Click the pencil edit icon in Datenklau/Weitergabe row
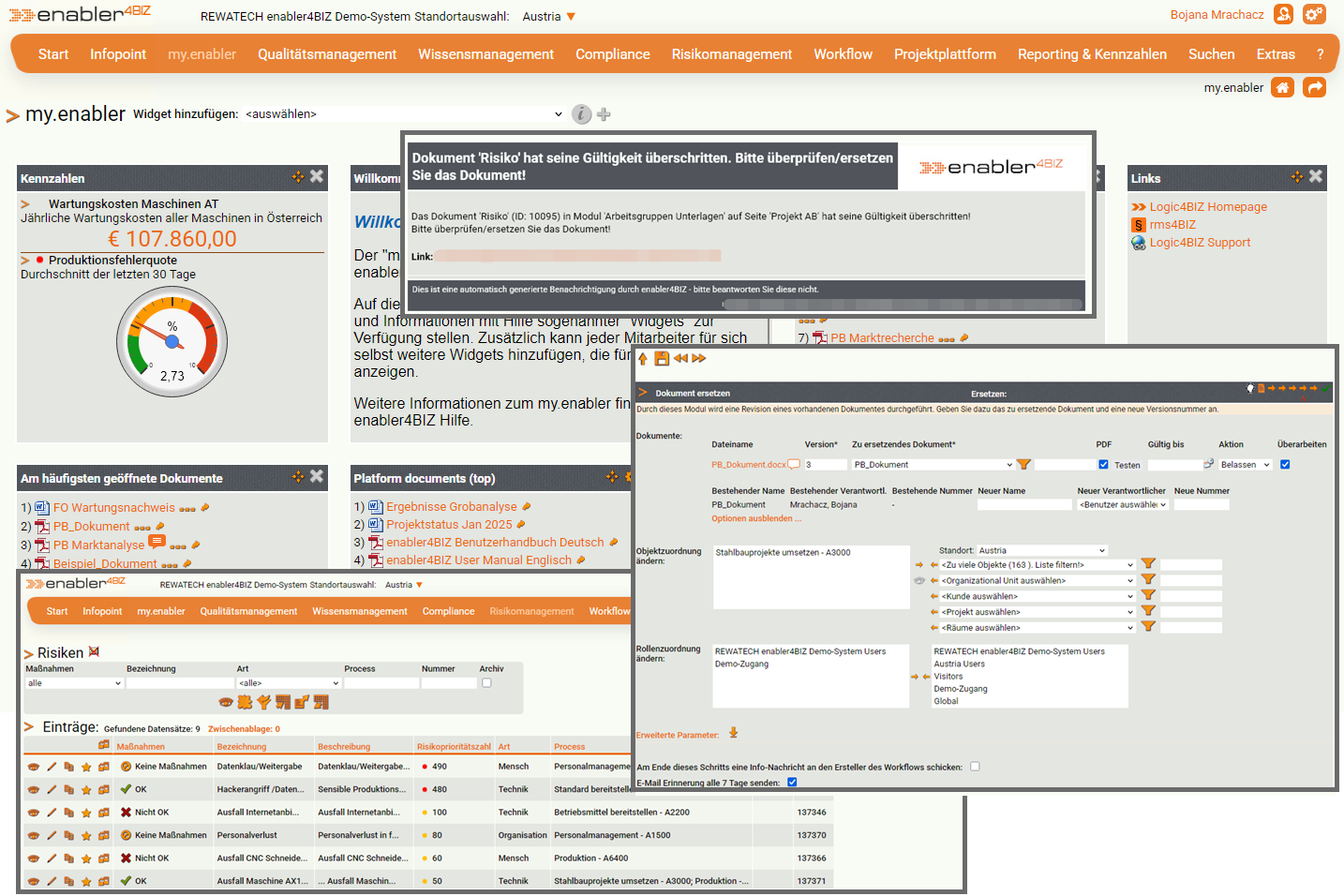 point(52,767)
